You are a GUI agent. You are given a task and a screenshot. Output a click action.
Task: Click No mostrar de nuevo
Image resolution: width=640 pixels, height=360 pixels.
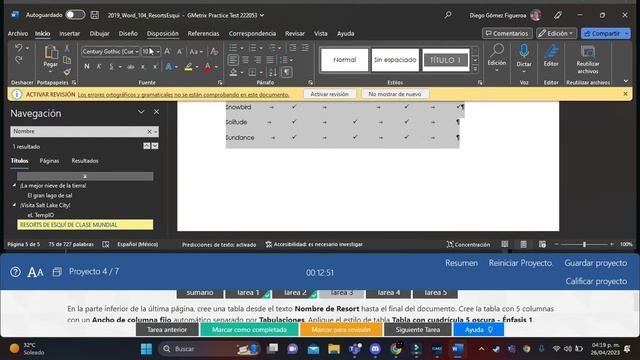tap(395, 94)
